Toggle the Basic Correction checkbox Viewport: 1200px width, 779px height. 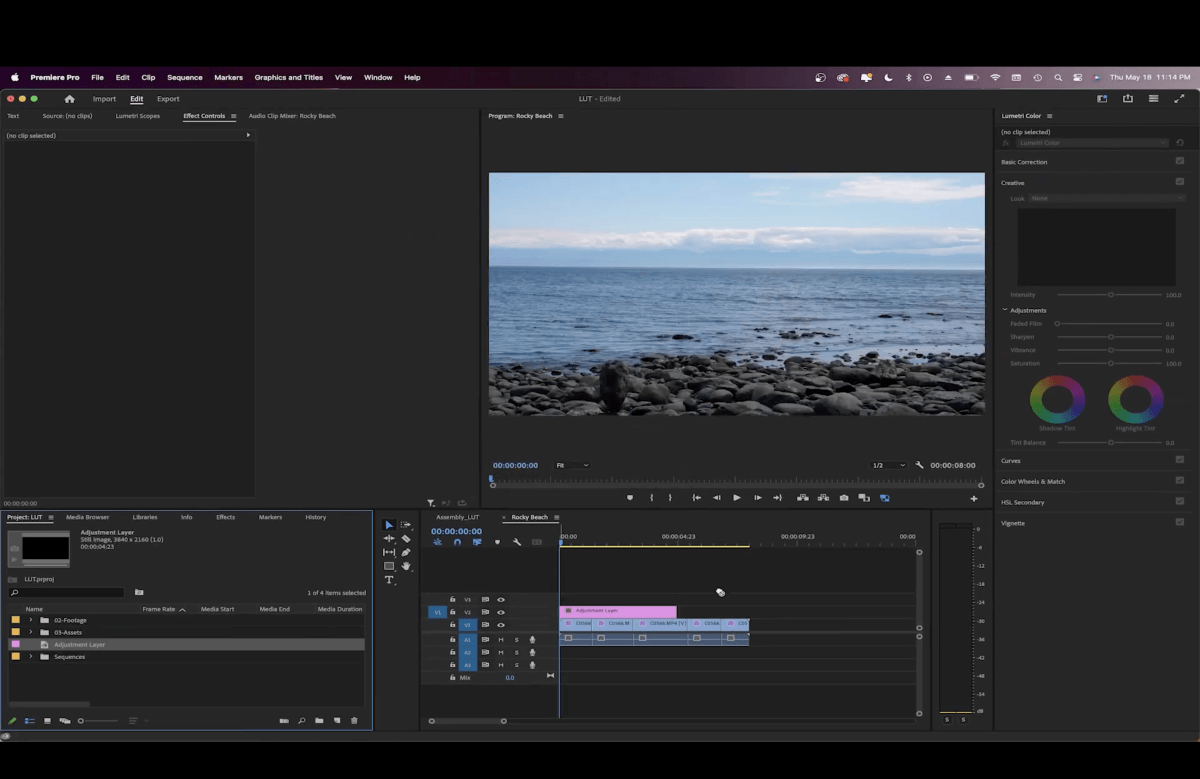(x=1180, y=161)
